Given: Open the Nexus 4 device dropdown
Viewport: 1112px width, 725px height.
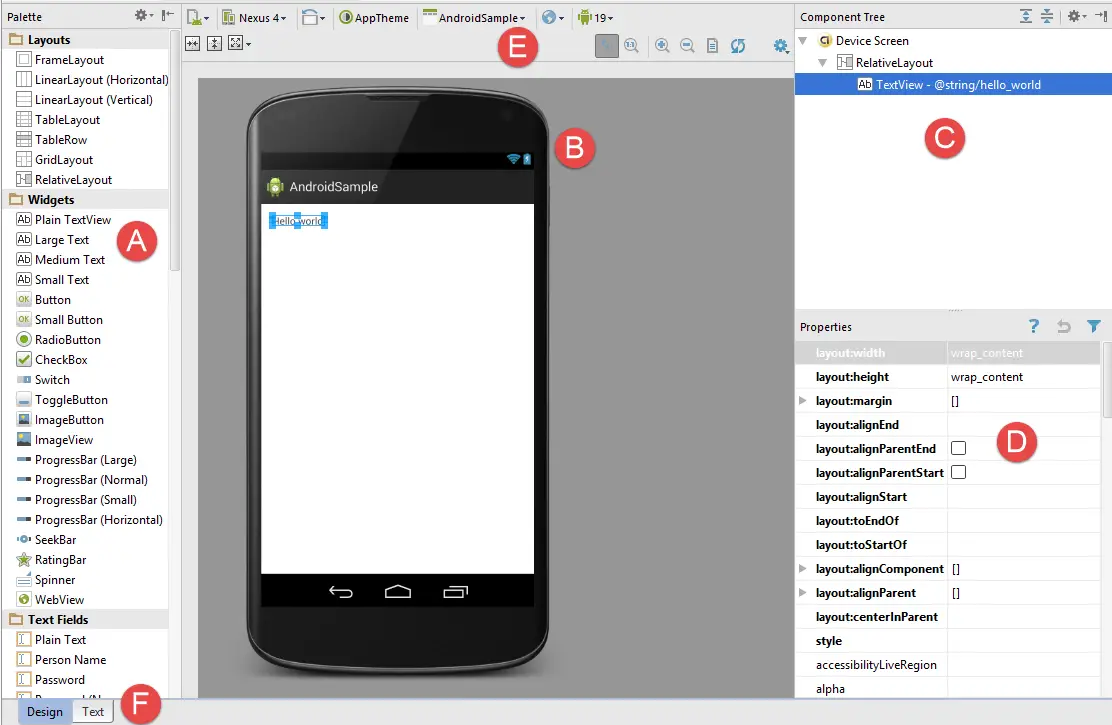Looking at the screenshot, I should pos(254,17).
